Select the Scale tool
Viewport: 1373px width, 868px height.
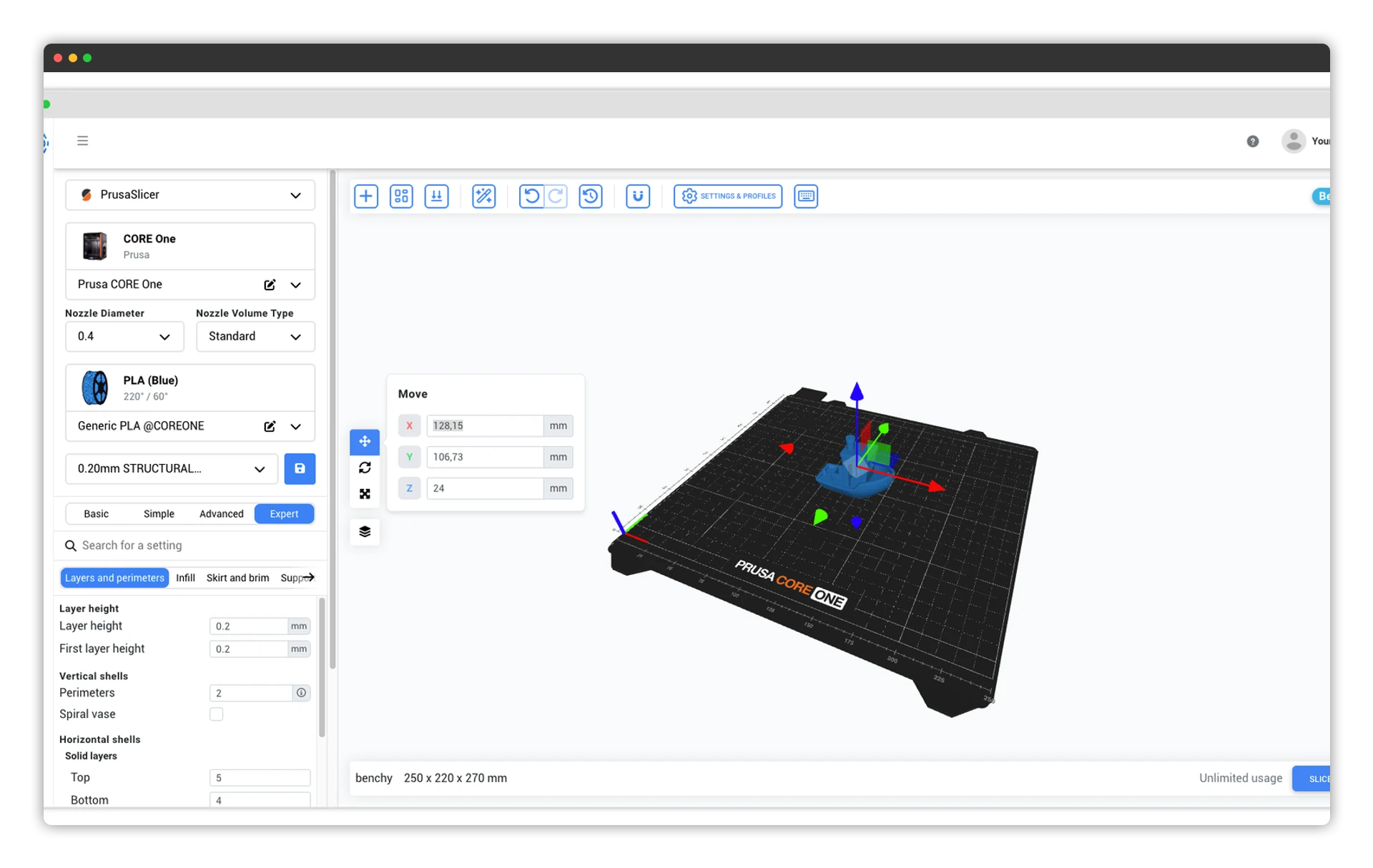click(x=365, y=494)
